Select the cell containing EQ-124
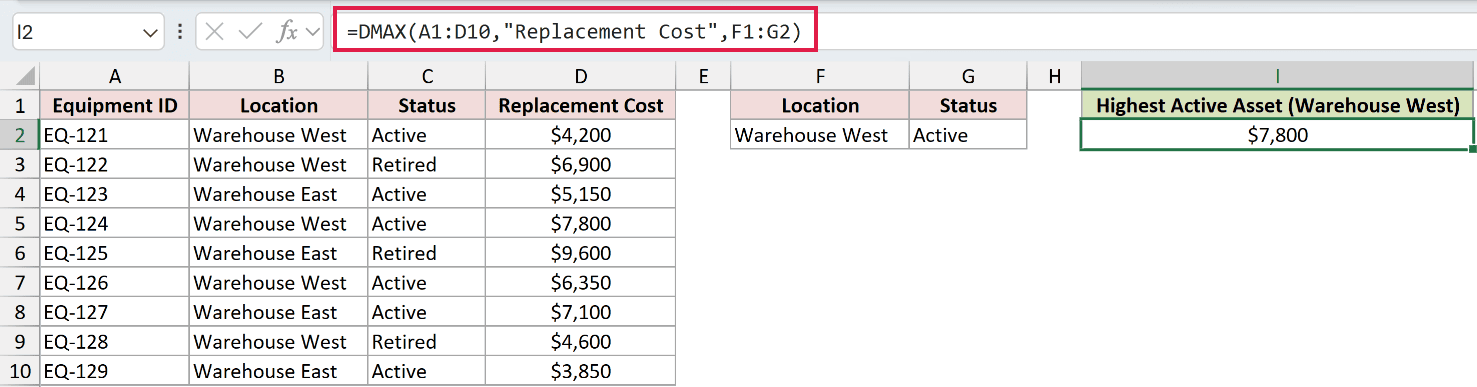 coord(115,223)
